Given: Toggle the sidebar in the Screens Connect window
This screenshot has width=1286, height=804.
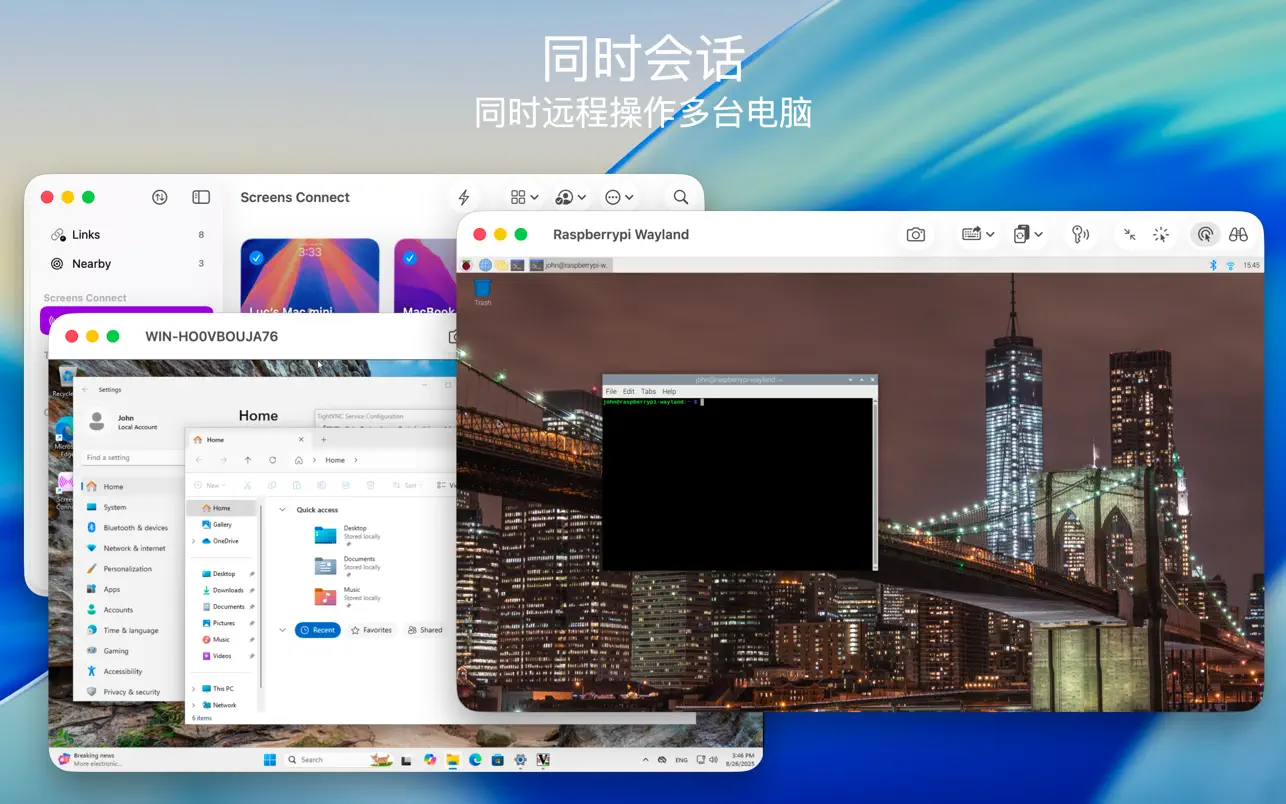Looking at the screenshot, I should [201, 197].
